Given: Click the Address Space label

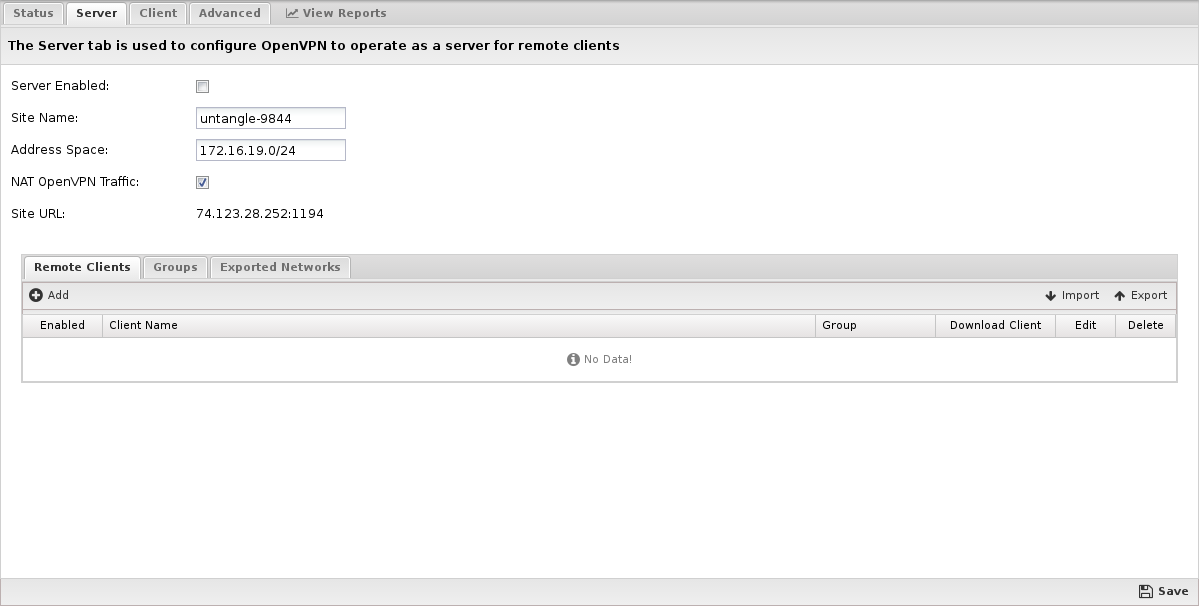Looking at the screenshot, I should 60,150.
